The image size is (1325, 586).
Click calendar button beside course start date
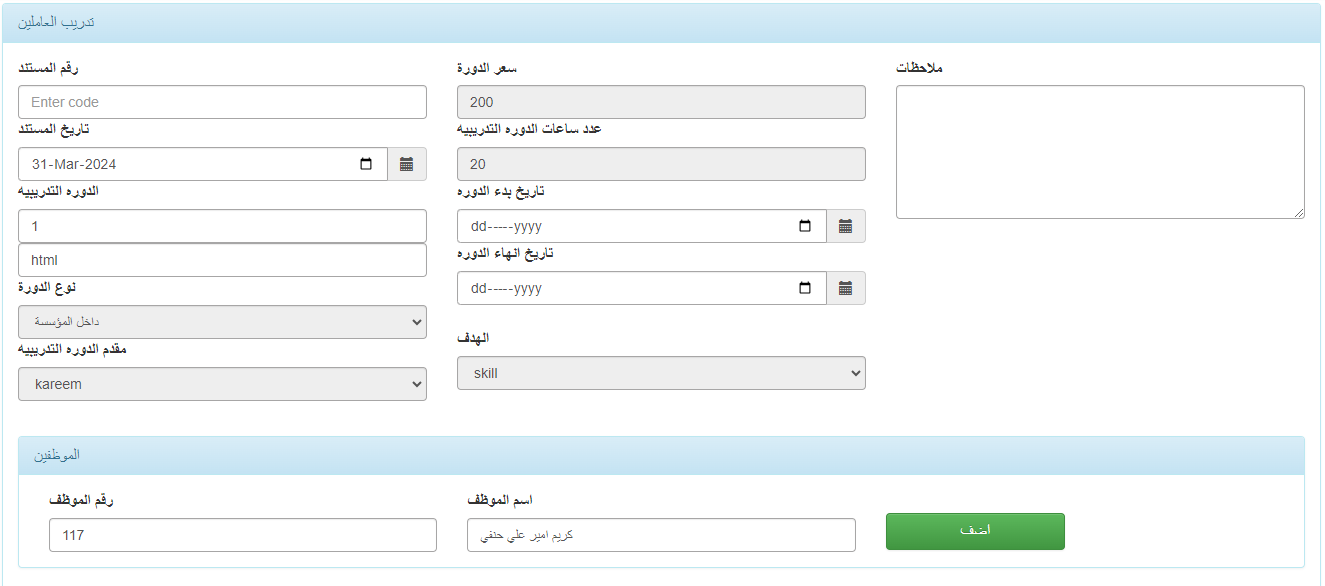[845, 227]
